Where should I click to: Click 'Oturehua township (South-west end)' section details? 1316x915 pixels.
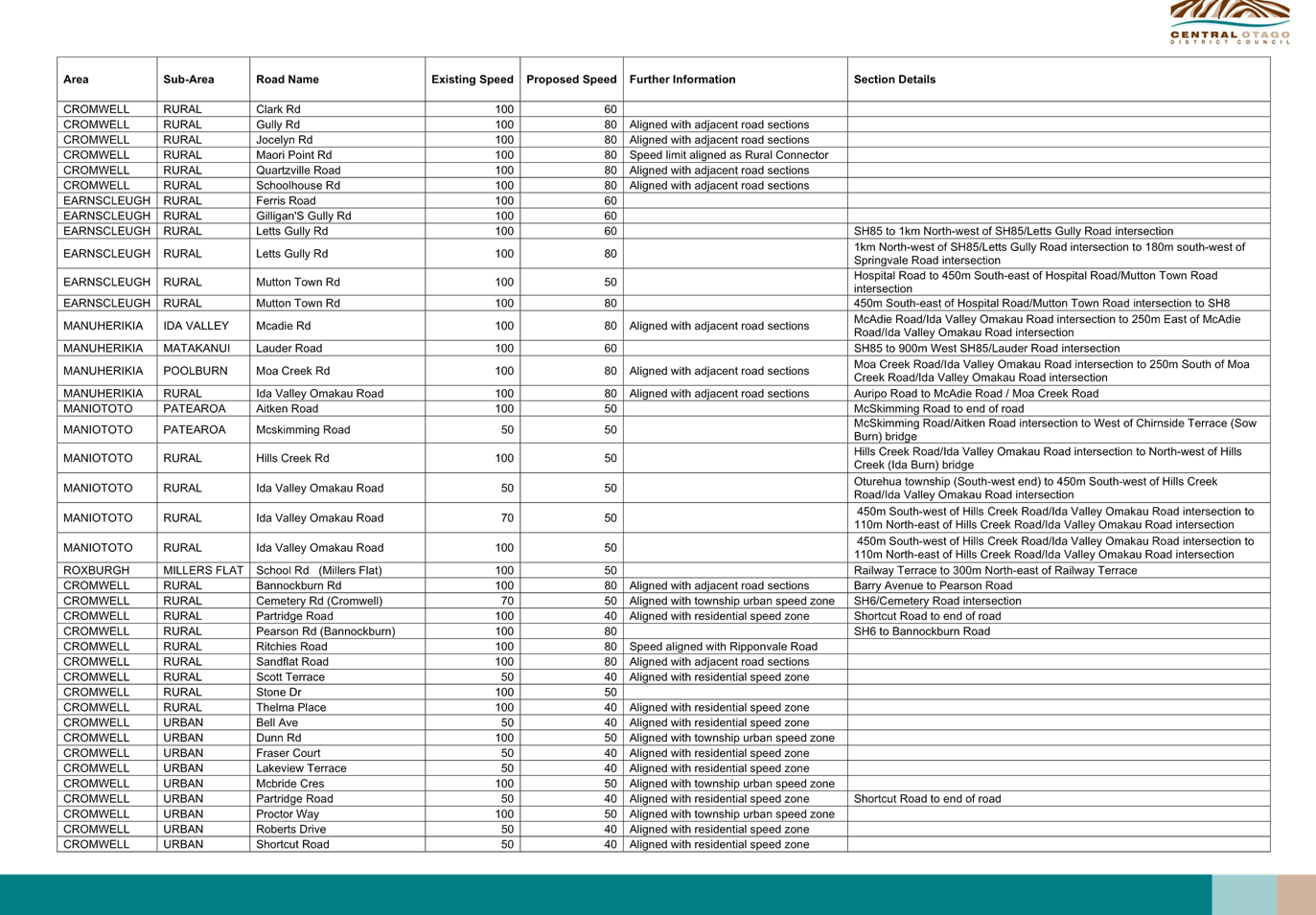(1035, 488)
